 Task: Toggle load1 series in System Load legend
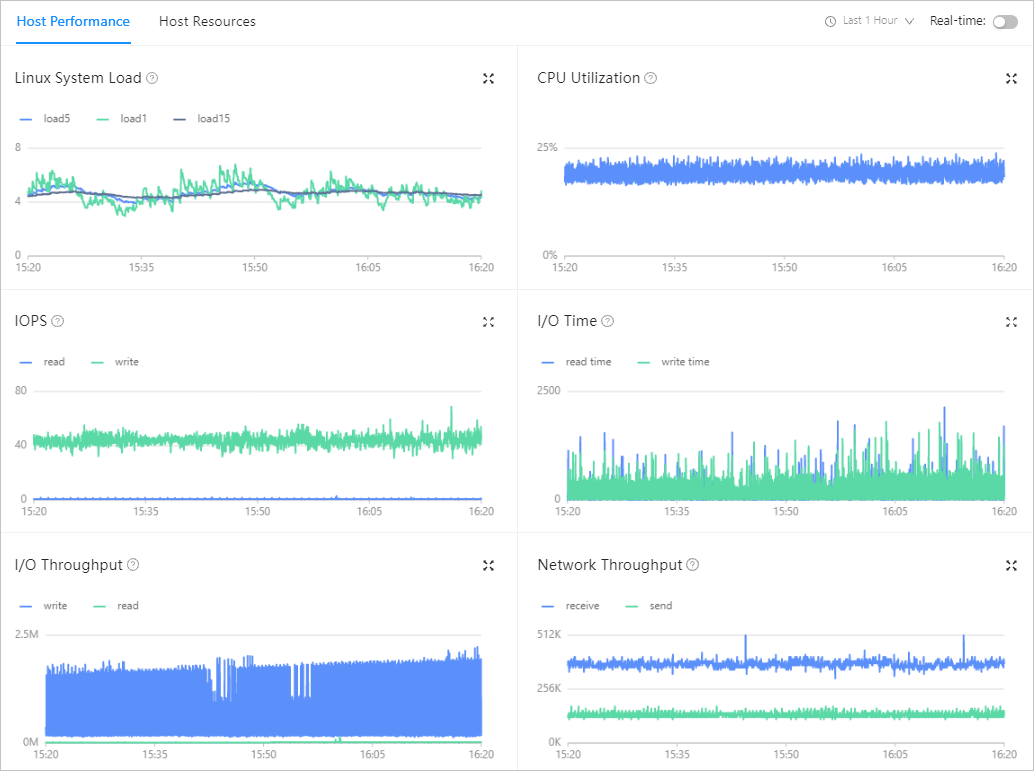tap(122, 119)
